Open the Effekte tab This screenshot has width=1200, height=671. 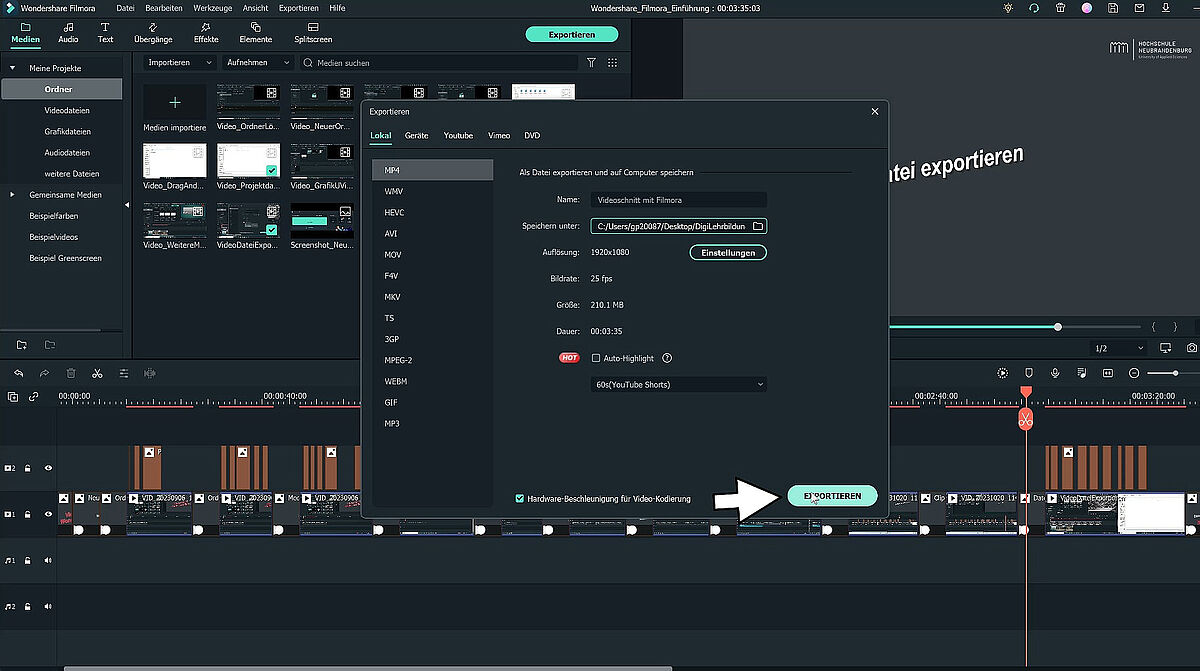(206, 32)
